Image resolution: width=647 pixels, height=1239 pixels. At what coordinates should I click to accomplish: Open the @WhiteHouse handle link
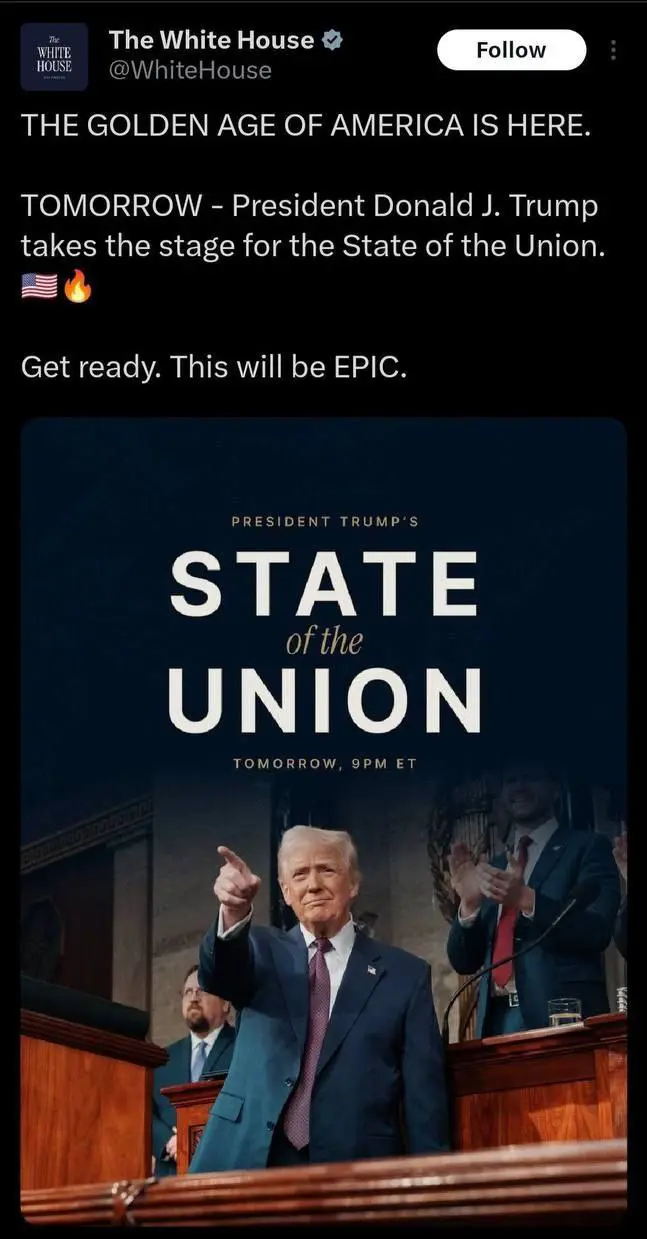tap(190, 70)
